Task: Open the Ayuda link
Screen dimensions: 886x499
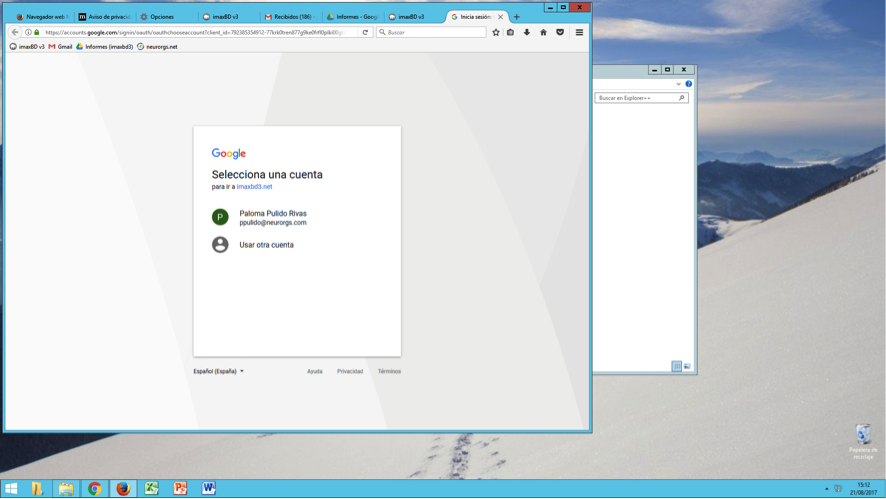Action: (x=315, y=371)
